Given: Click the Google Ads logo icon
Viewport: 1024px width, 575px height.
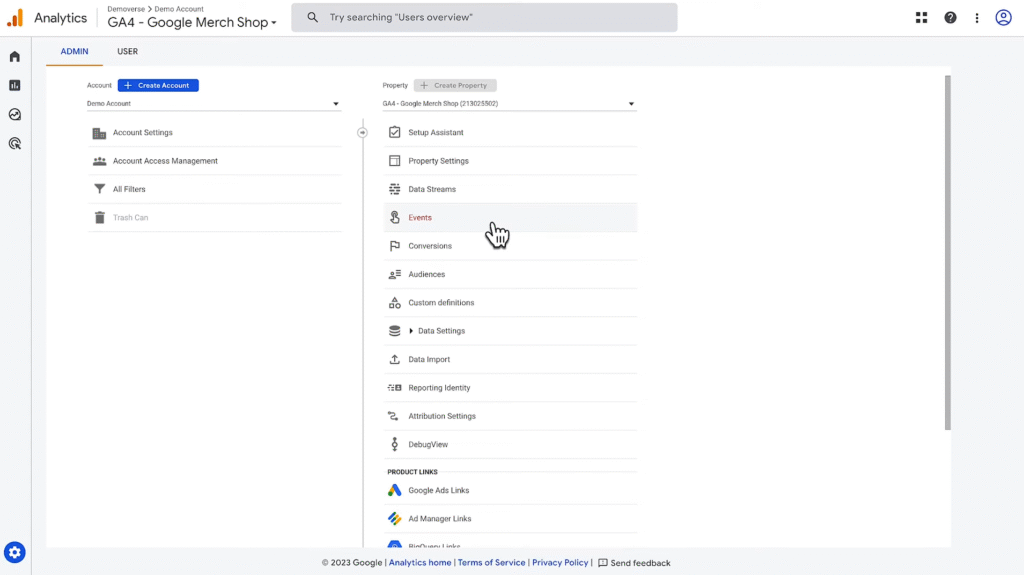Looking at the screenshot, I should 394,490.
